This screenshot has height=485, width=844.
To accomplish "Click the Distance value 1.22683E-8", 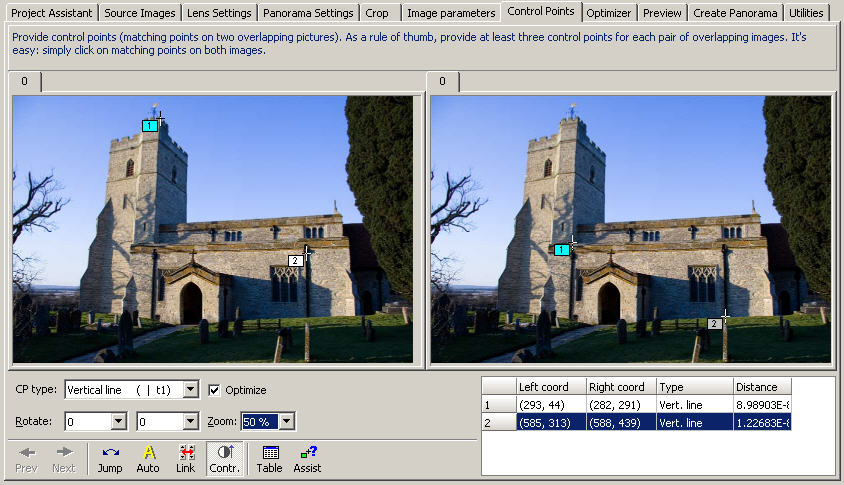I will click(x=762, y=423).
